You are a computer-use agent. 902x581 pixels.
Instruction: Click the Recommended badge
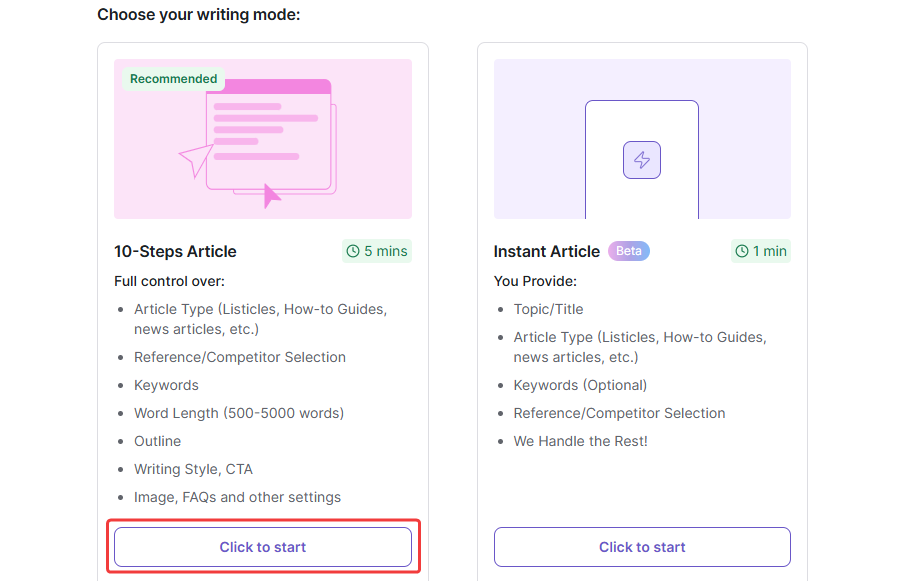pos(173,79)
